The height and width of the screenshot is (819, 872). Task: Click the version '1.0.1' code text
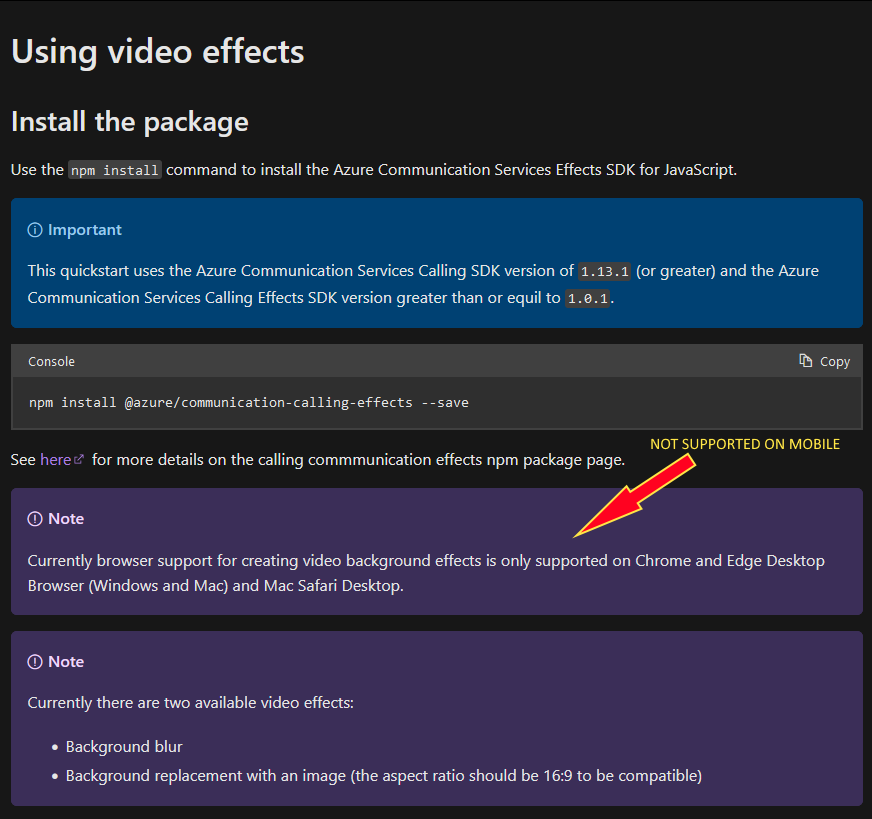[x=588, y=299]
